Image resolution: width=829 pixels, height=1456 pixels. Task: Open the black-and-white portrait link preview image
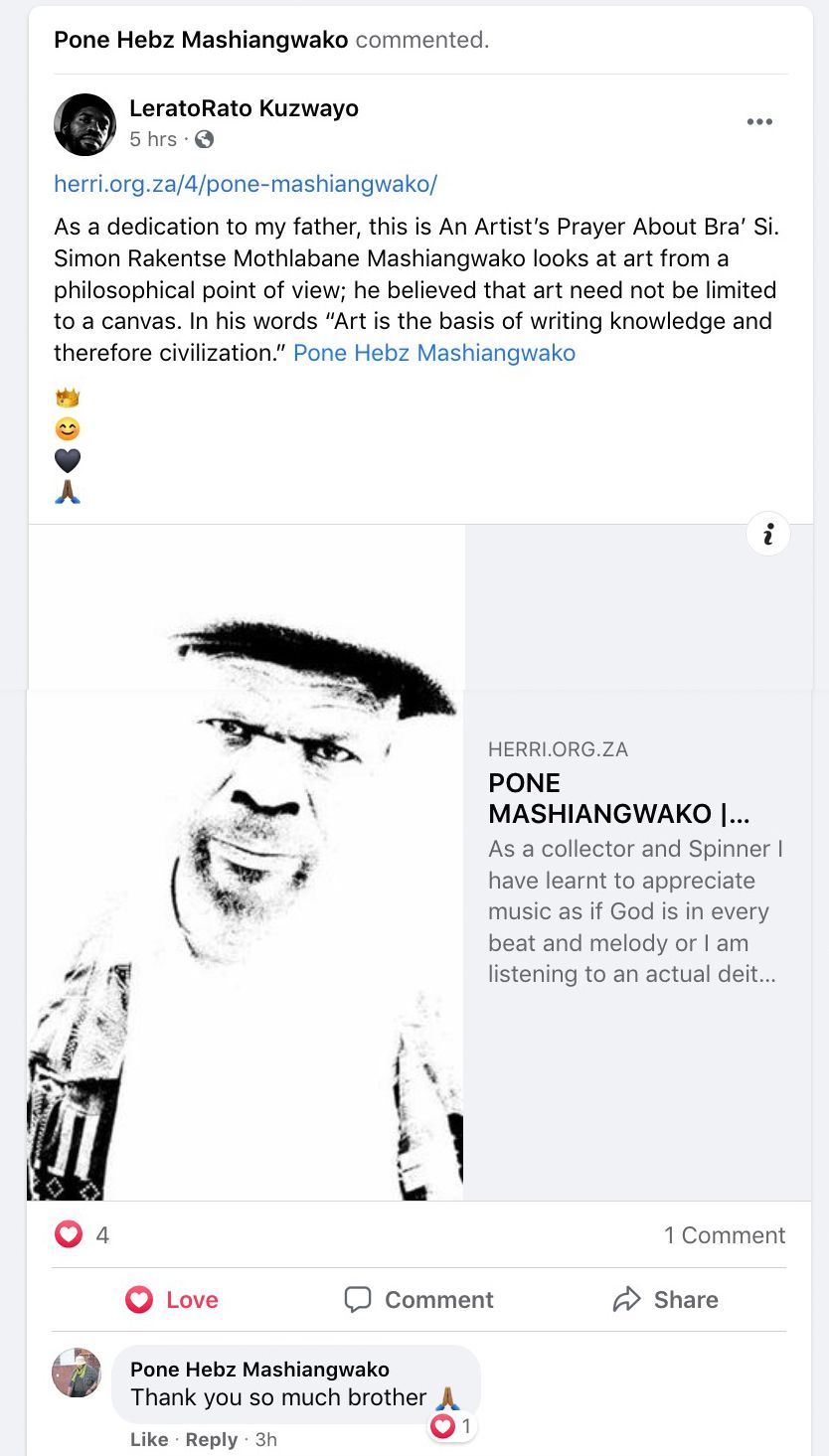point(246,863)
